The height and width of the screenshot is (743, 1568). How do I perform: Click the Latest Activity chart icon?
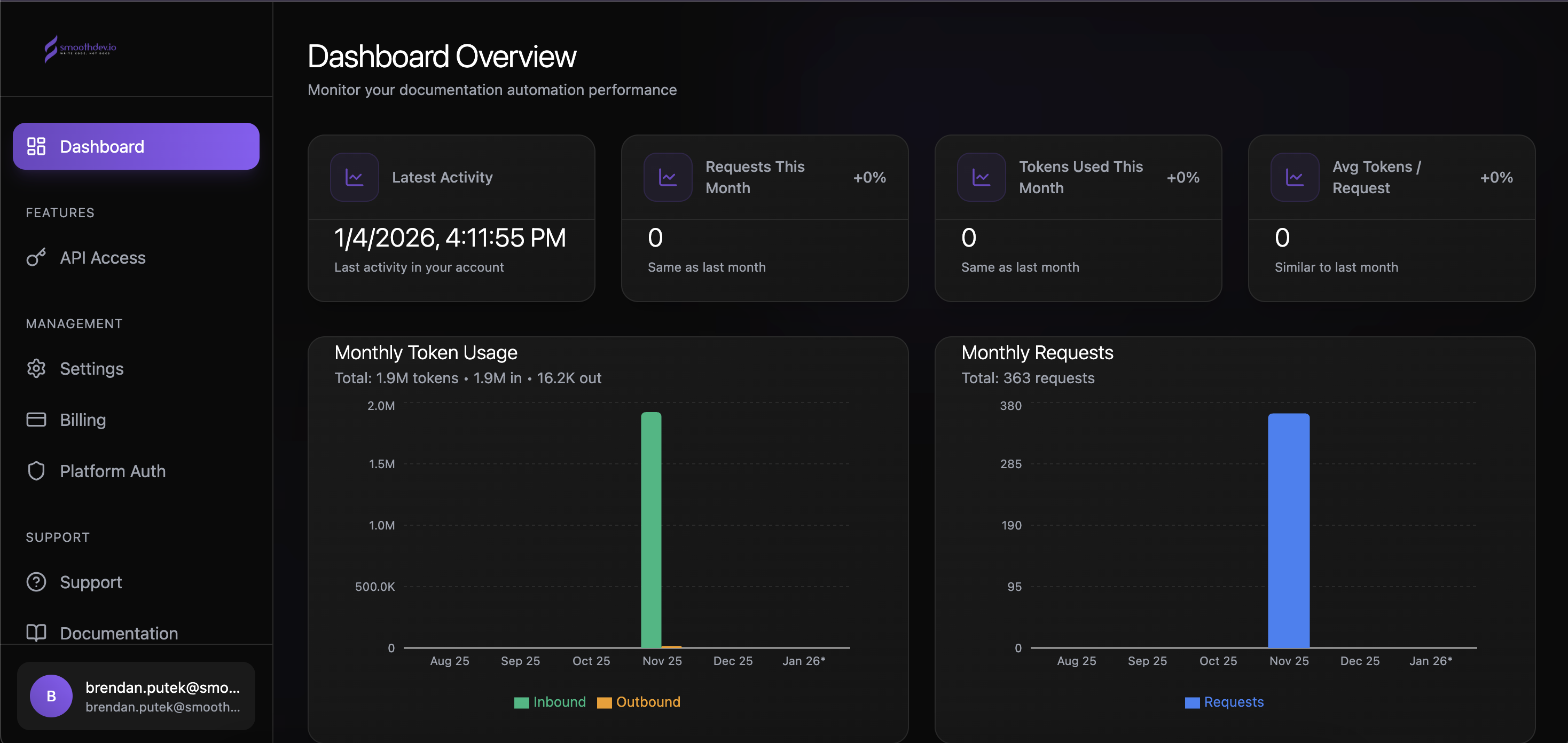(354, 177)
